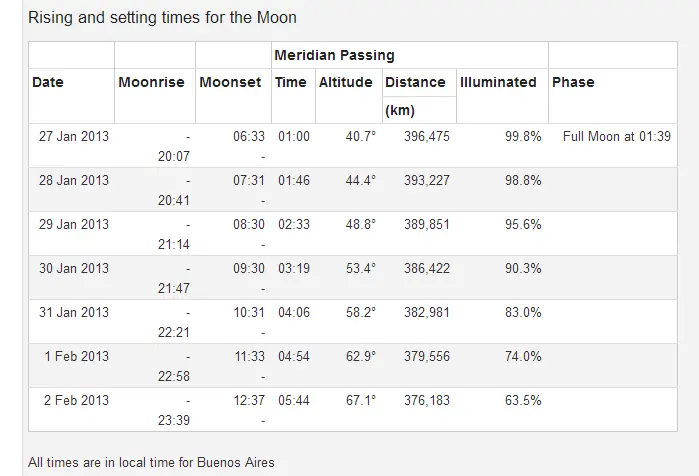
Task: Select the 2 Feb 2013 date cell
Action: pyautogui.click(x=76, y=401)
